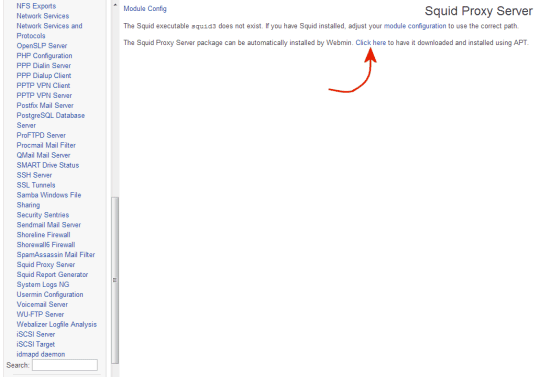Open the iSCSI Target module
The image size is (550, 377).
click(x=36, y=344)
